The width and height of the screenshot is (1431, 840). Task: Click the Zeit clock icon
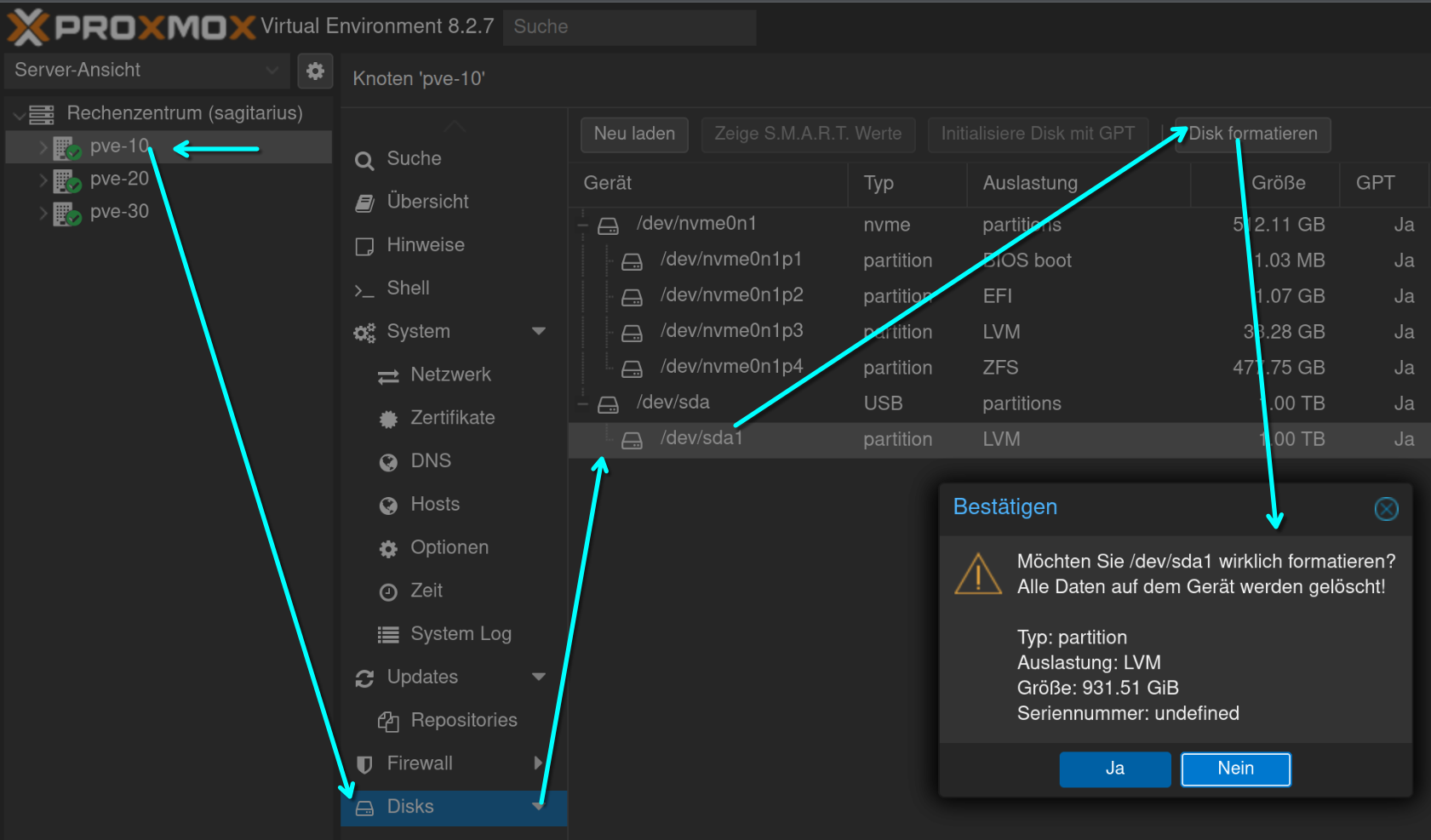[x=388, y=592]
